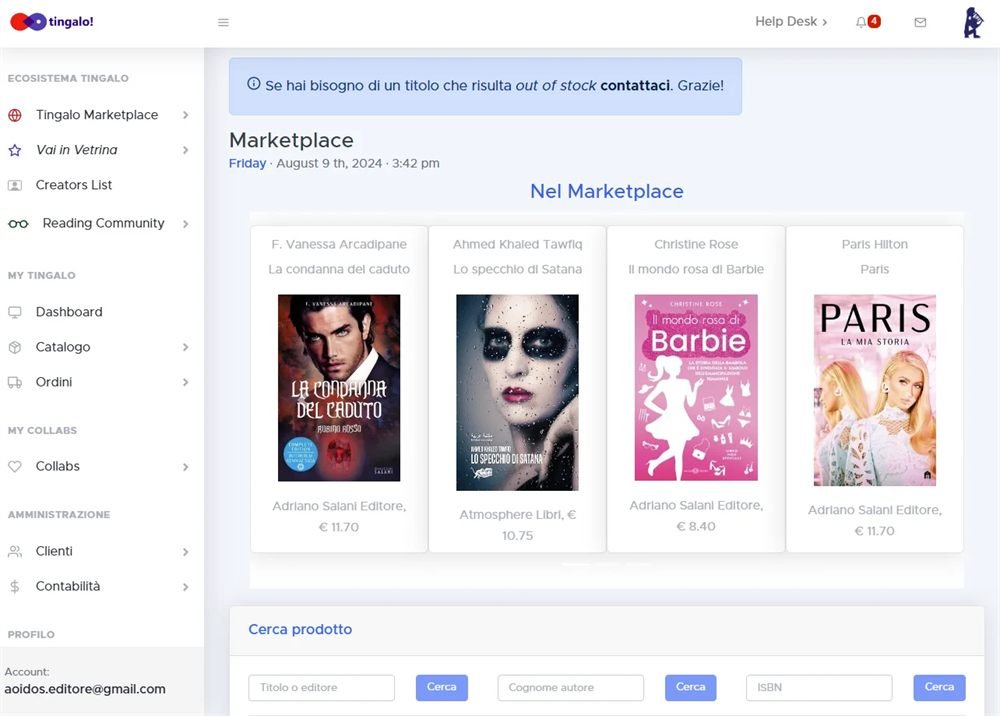This screenshot has height=716, width=1000.
Task: Click account email aoidos.editore@gmail.com
Action: tap(85, 689)
